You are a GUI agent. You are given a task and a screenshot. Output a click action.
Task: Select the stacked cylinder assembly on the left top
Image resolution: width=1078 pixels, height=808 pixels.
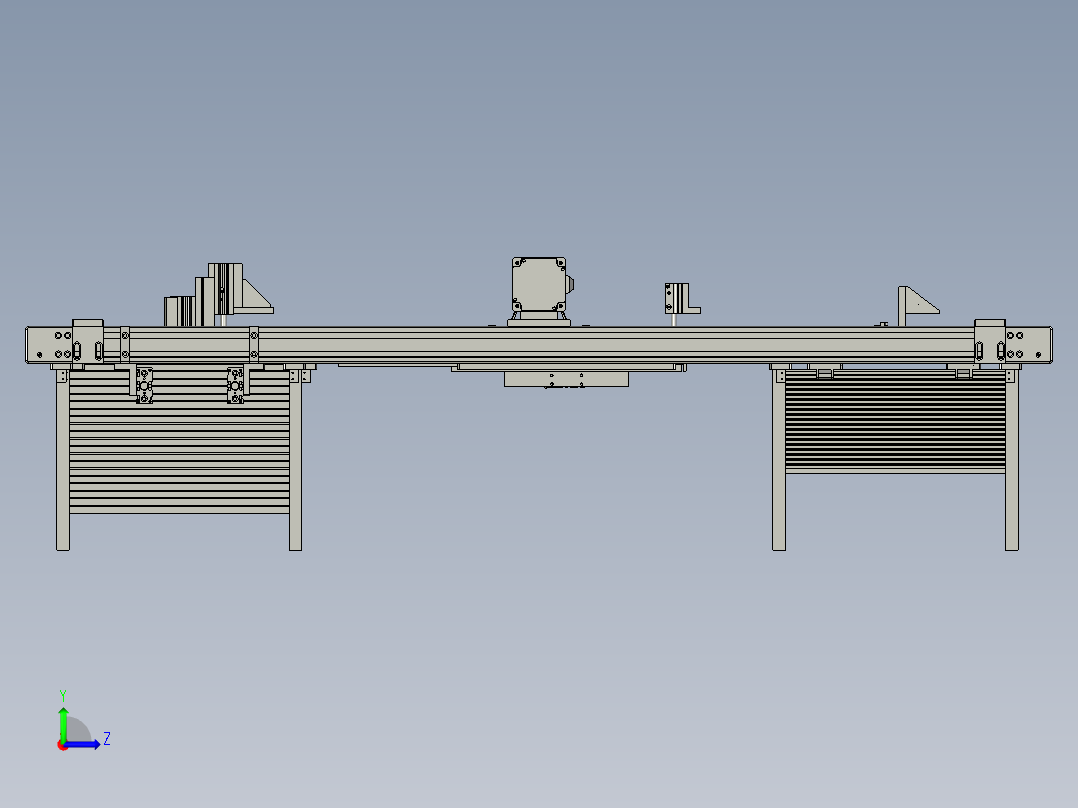tap(217, 294)
